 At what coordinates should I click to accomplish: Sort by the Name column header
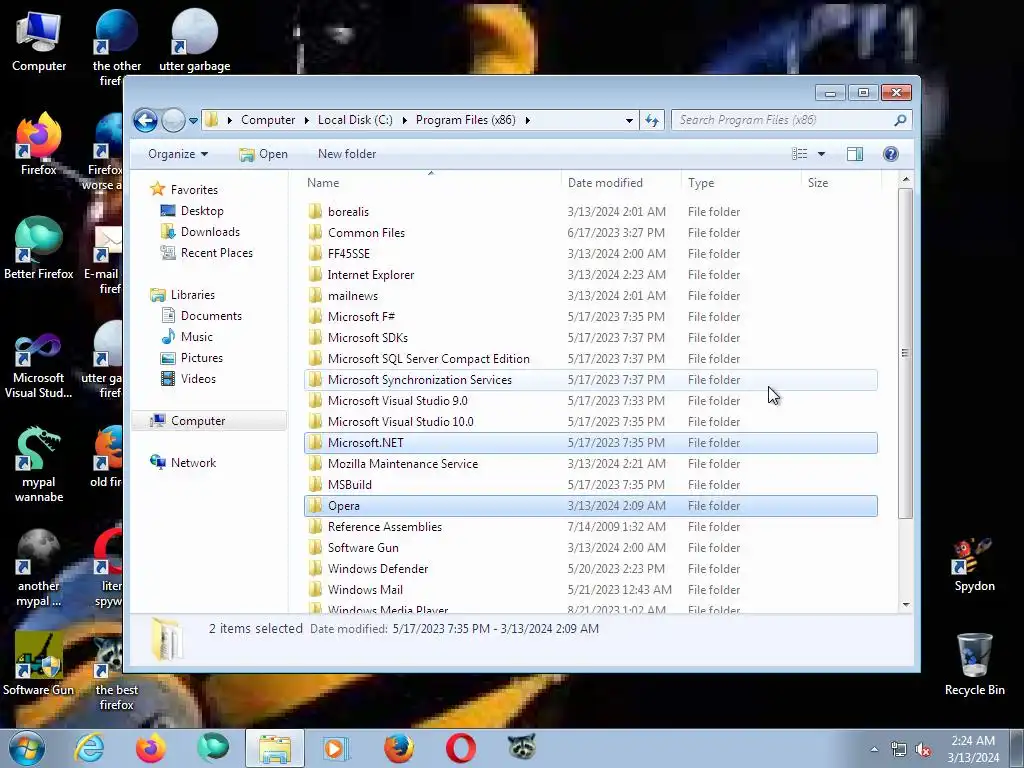click(431, 183)
